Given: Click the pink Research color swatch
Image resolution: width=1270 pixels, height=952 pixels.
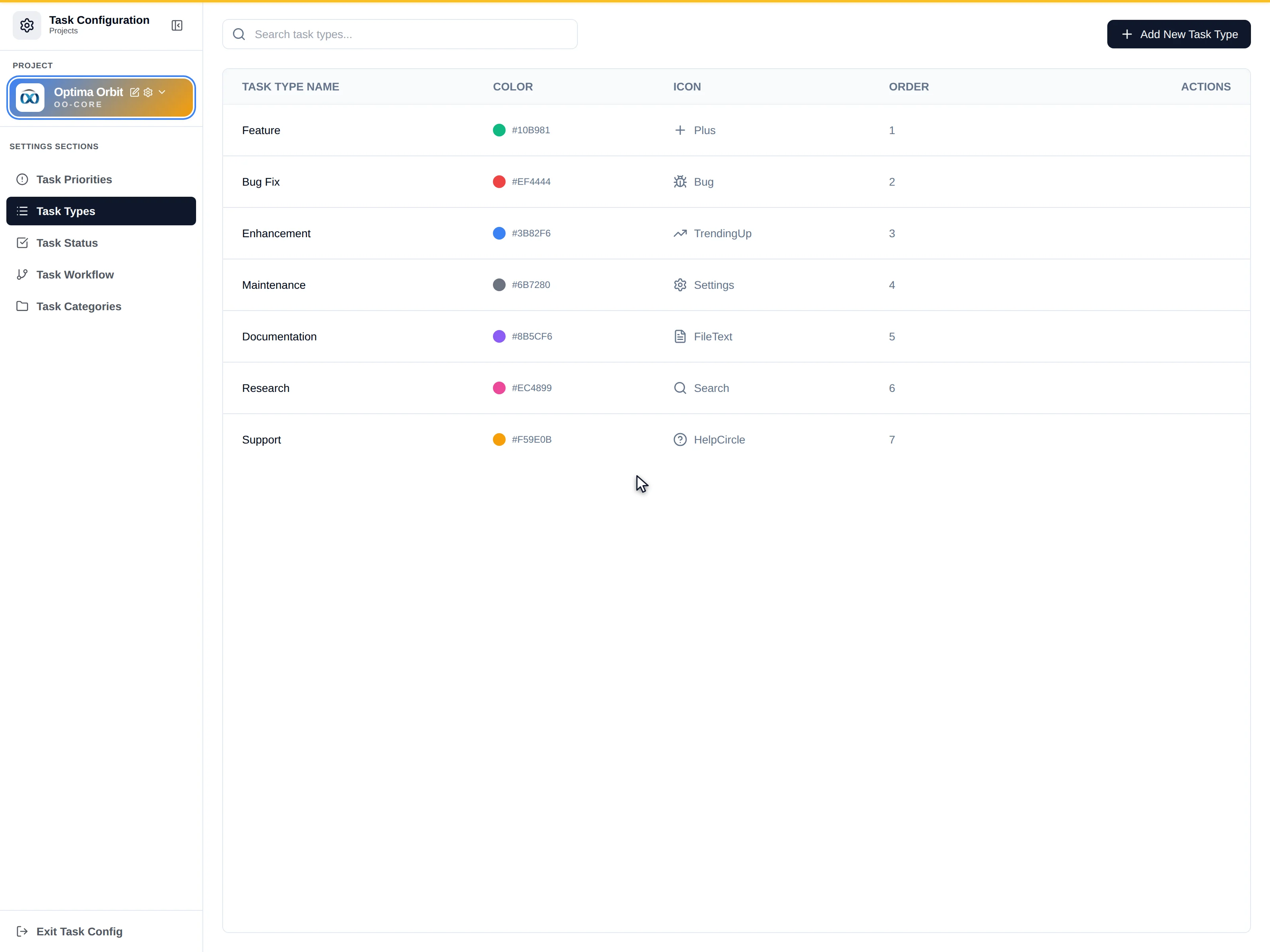Looking at the screenshot, I should (x=499, y=388).
